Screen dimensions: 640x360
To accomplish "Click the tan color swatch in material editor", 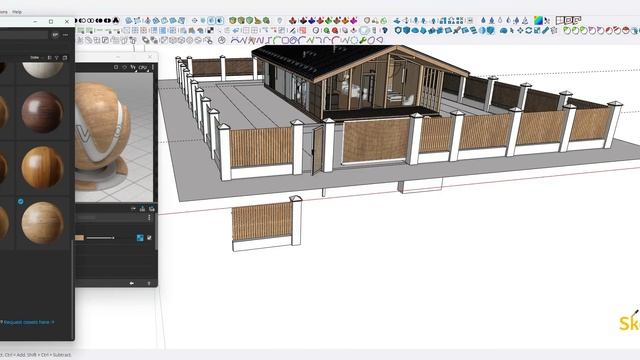I will pyautogui.click(x=80, y=238).
